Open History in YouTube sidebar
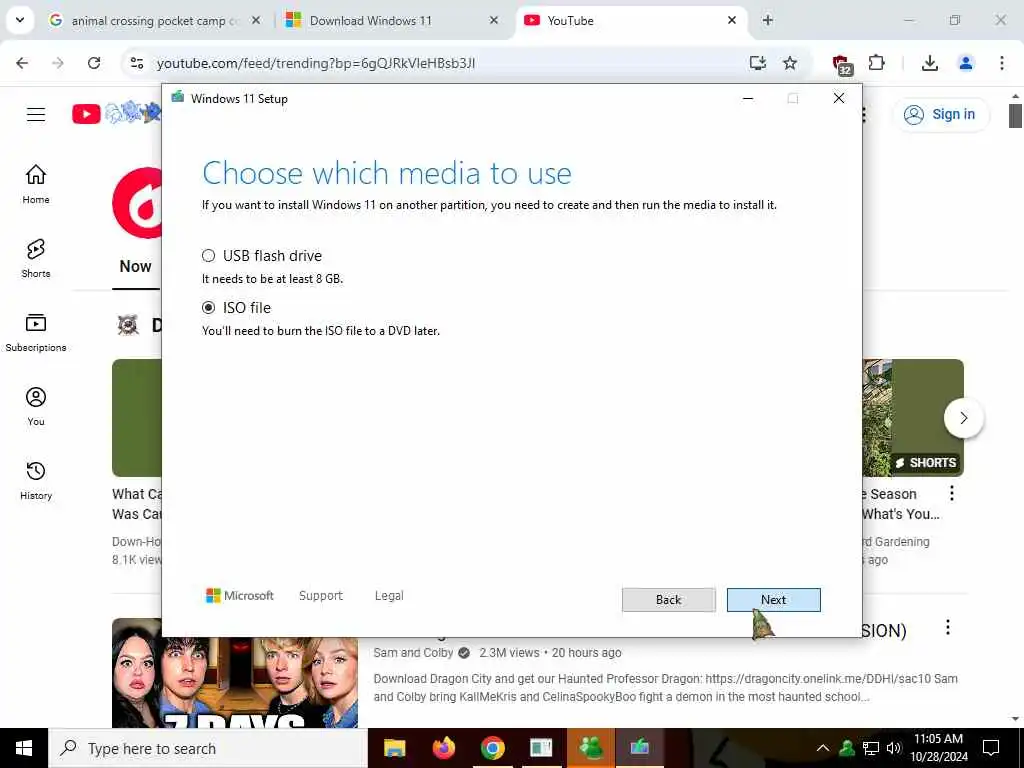 coord(36,480)
